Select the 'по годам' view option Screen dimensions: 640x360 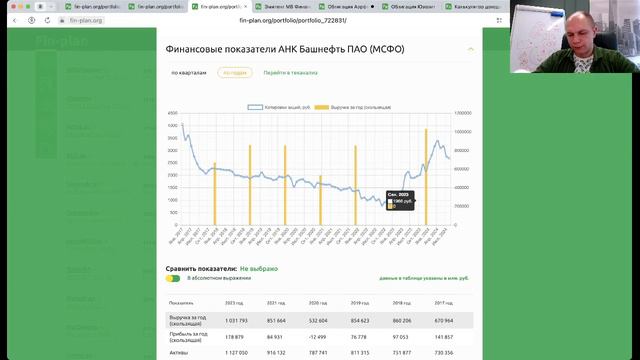tap(235, 73)
